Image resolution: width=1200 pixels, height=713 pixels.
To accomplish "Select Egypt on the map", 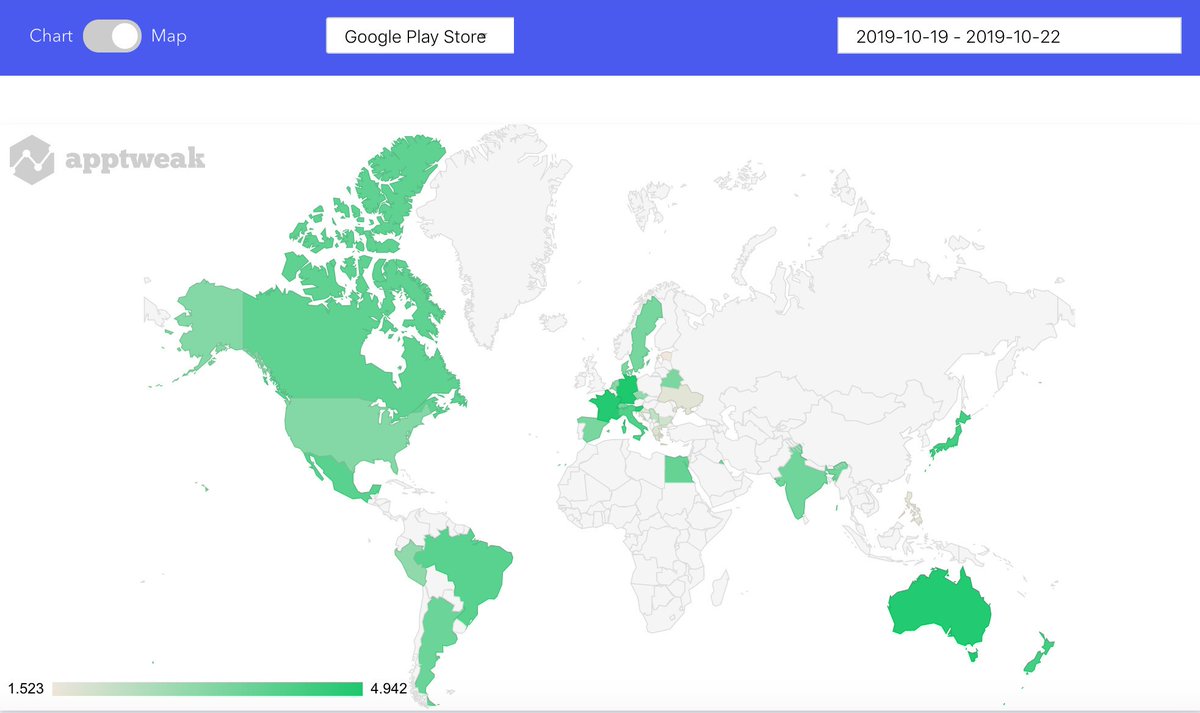I will click(678, 468).
